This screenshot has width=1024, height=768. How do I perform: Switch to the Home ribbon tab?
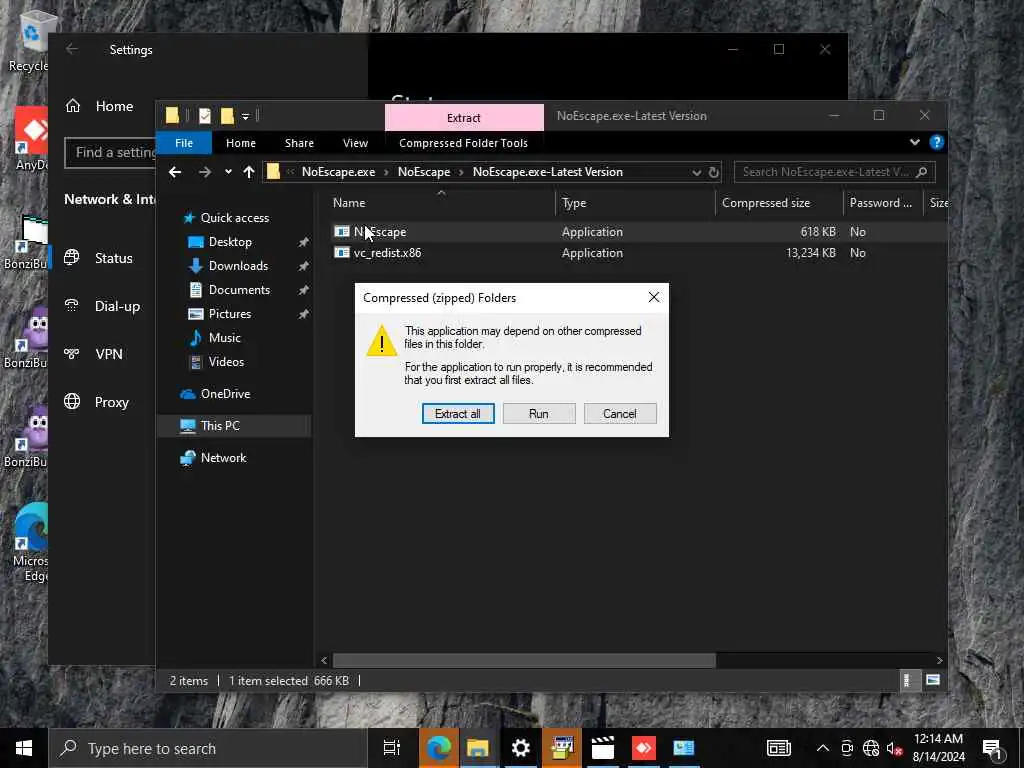click(241, 143)
